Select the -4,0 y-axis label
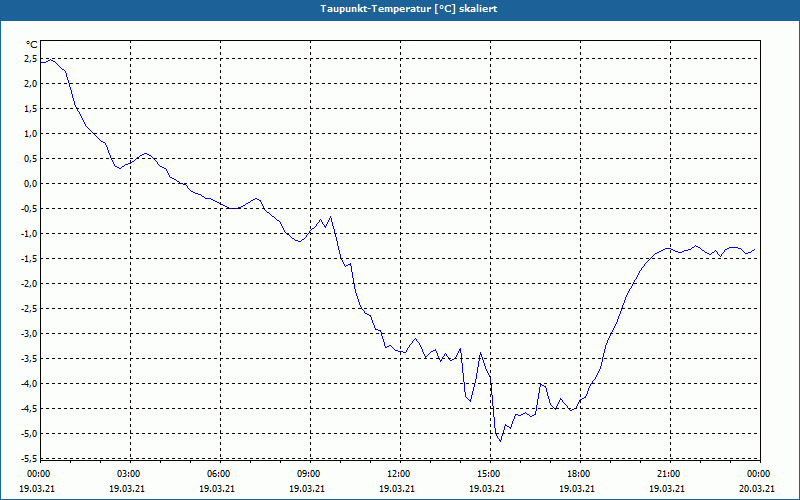 tap(29, 384)
